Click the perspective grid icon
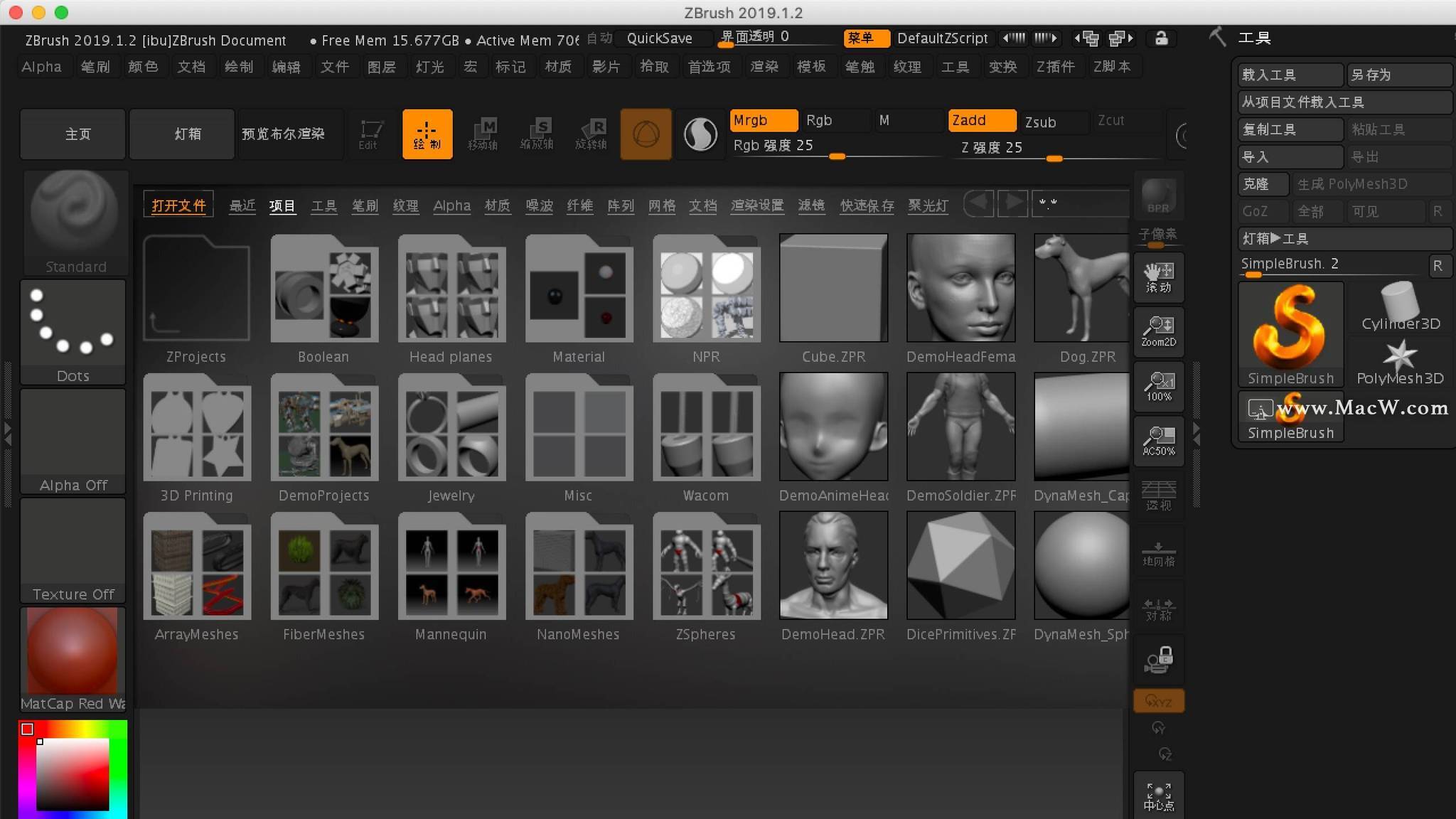This screenshot has height=819, width=1456. tap(1159, 496)
